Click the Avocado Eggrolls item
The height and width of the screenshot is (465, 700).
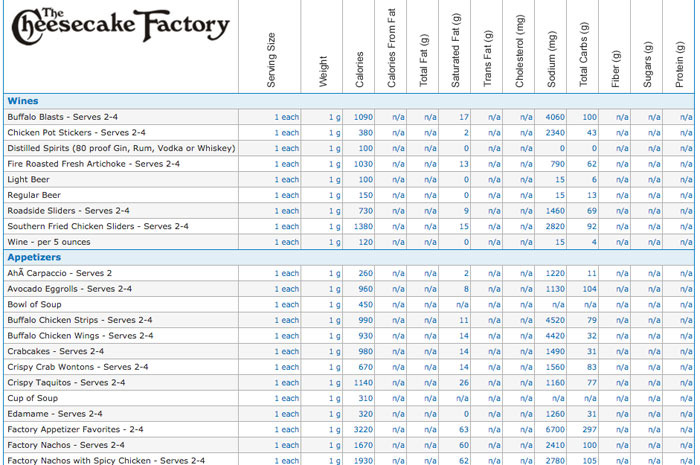pyautogui.click(x=69, y=289)
